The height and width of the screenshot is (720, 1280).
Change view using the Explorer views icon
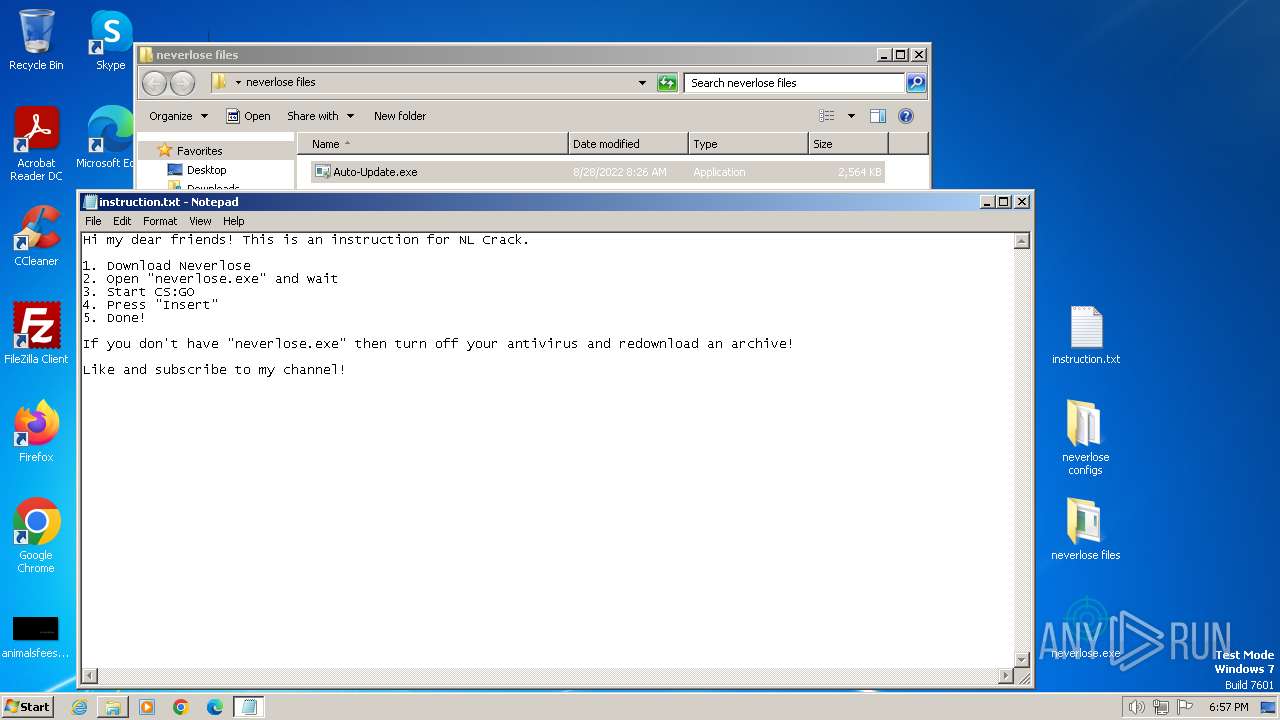826,116
